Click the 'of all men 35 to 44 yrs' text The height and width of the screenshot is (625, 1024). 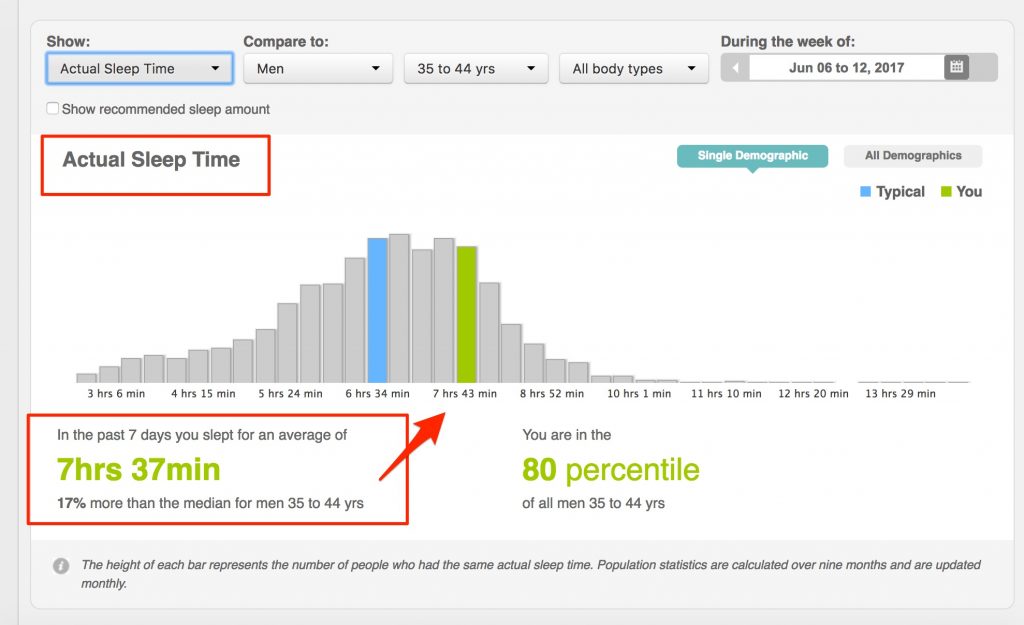(593, 503)
